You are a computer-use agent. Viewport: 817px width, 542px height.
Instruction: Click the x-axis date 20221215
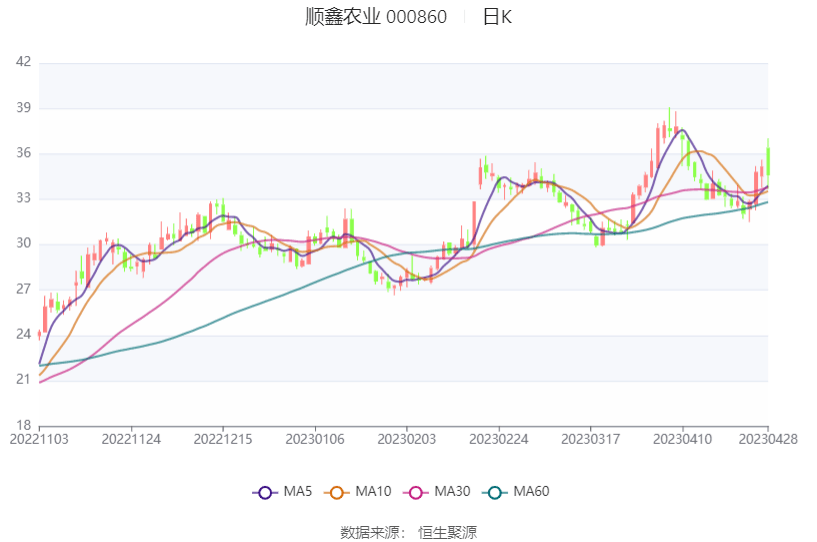pyautogui.click(x=223, y=439)
